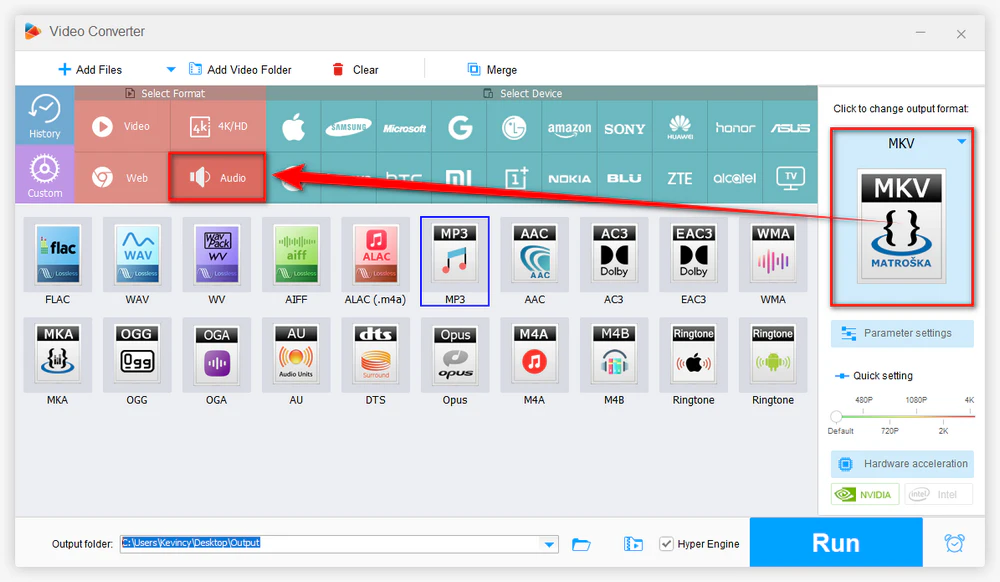Pick the WV WavPack format
The width and height of the screenshot is (1000, 582).
tap(217, 255)
